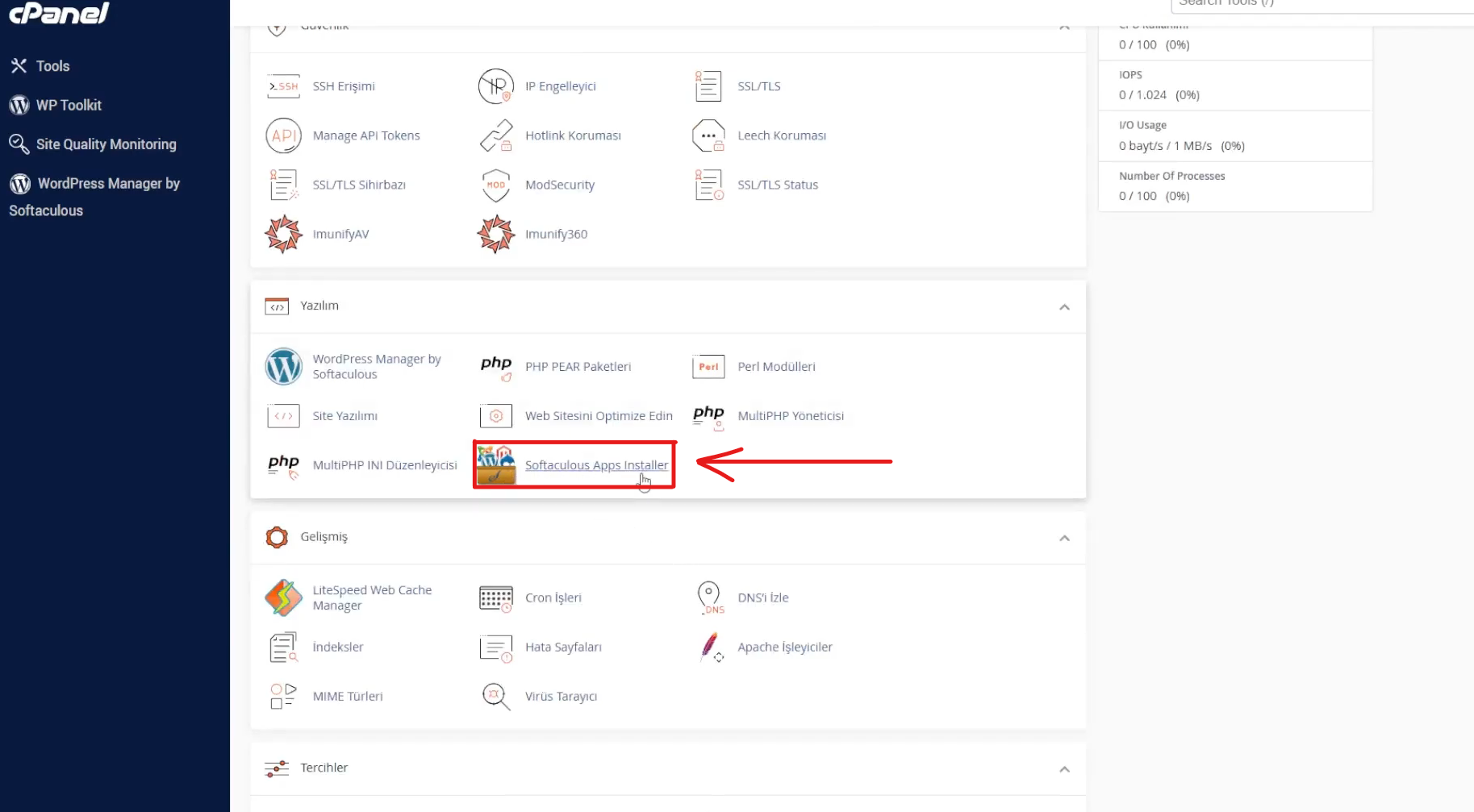The image size is (1474, 812).
Task: Click the MultiPHP Yöneticisi link
Action: click(790, 416)
